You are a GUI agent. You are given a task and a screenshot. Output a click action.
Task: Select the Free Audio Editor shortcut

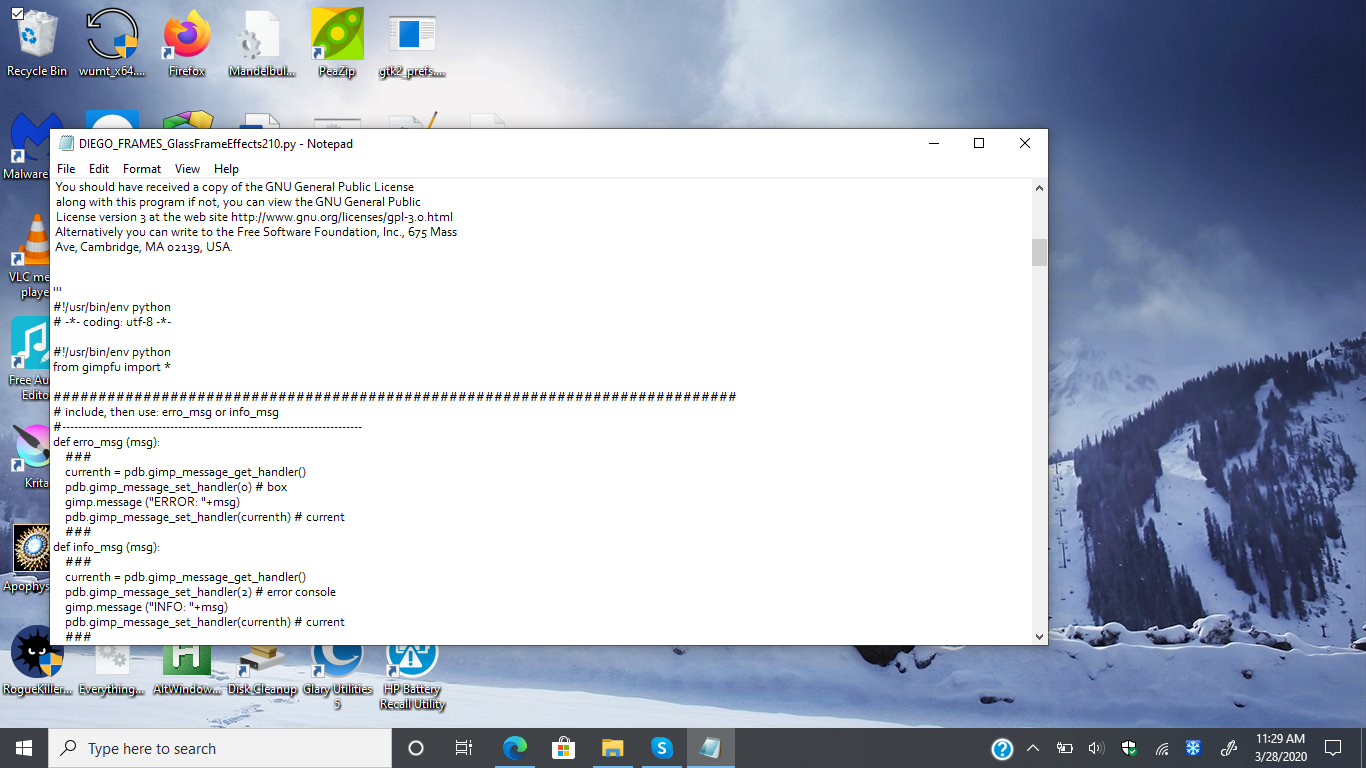(x=29, y=360)
